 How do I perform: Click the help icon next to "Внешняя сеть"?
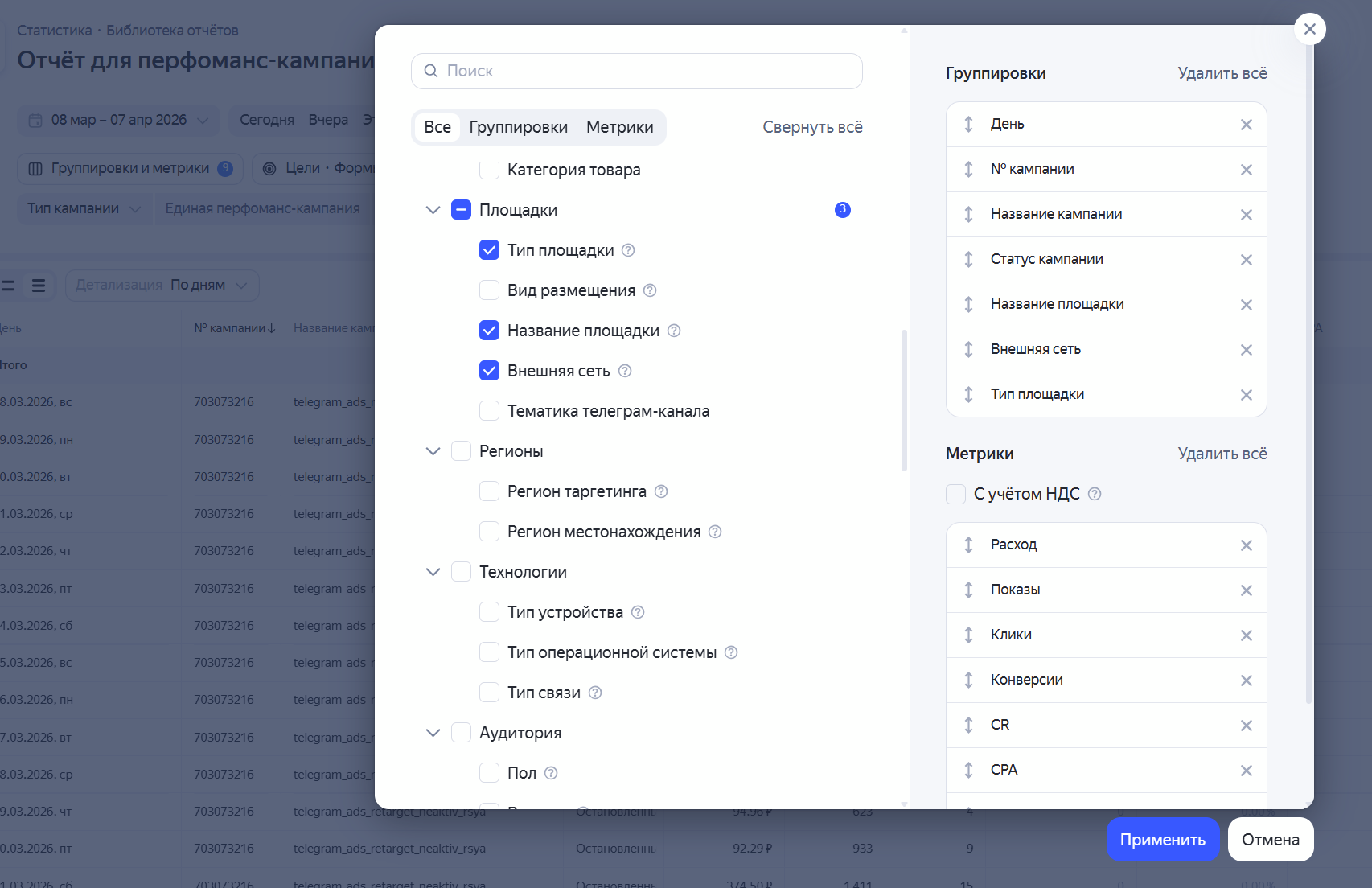coord(624,370)
